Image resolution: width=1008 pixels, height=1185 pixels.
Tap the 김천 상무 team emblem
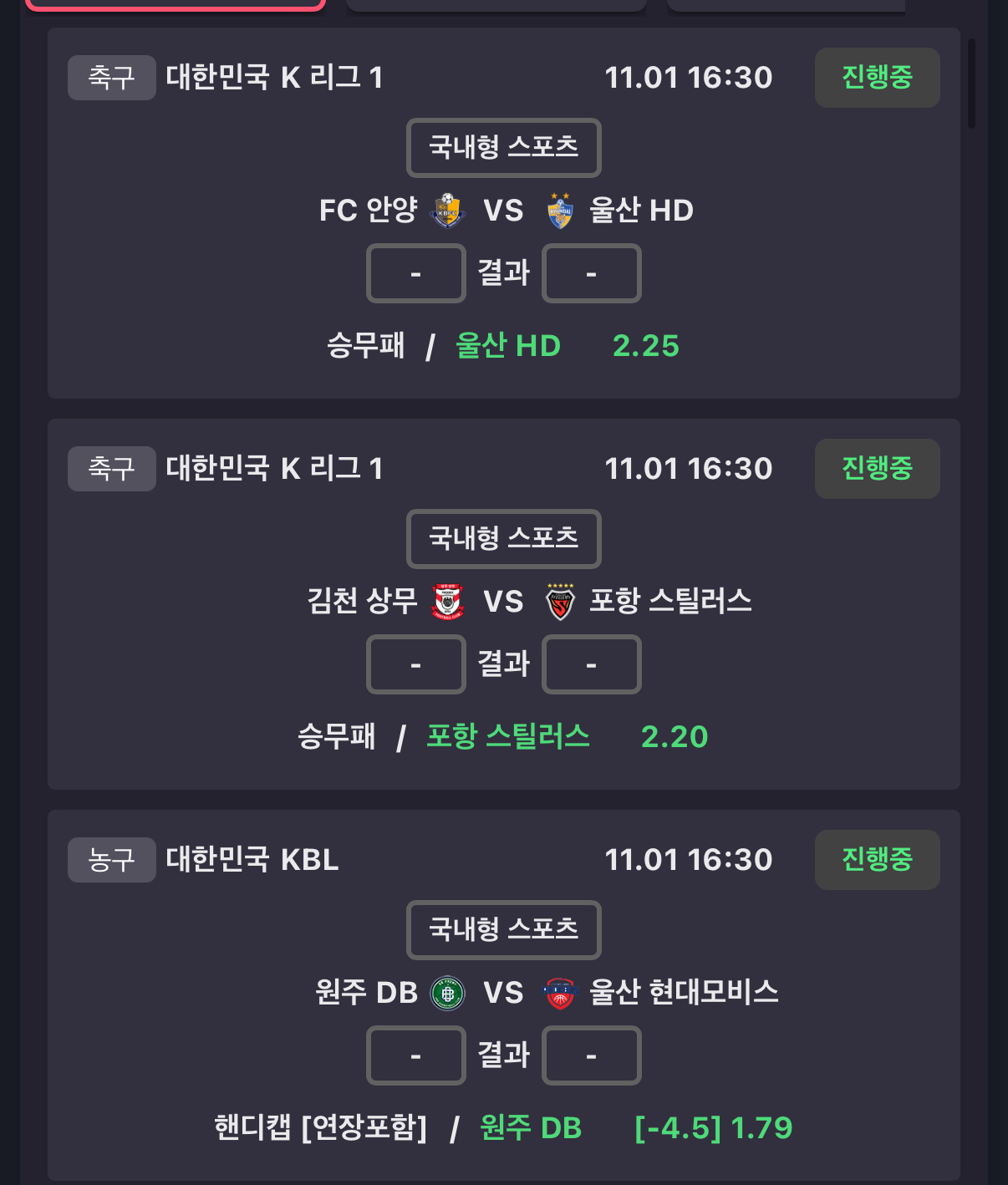(447, 602)
